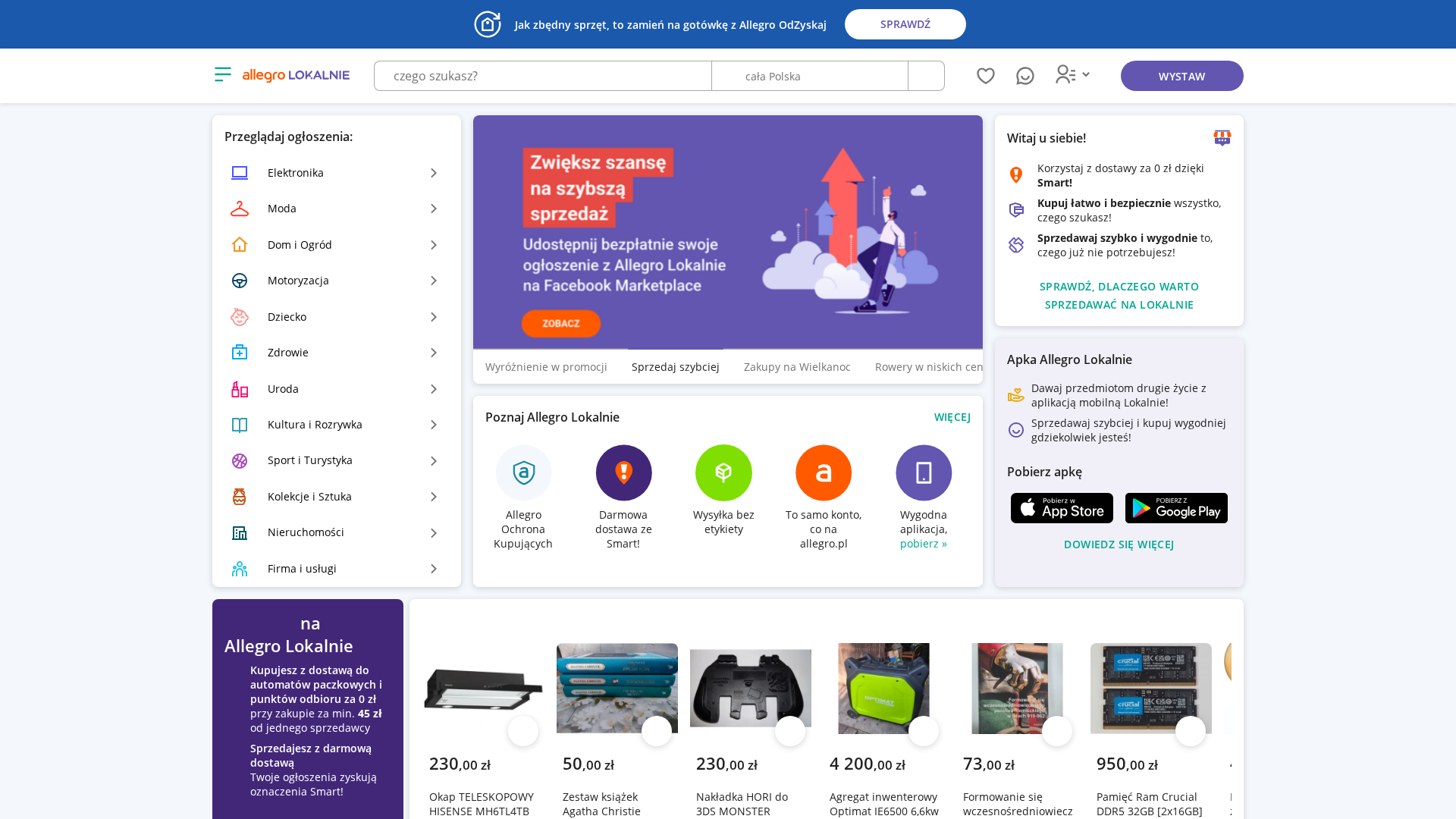Open the Google Play download badge
1456x819 pixels.
1176,508
